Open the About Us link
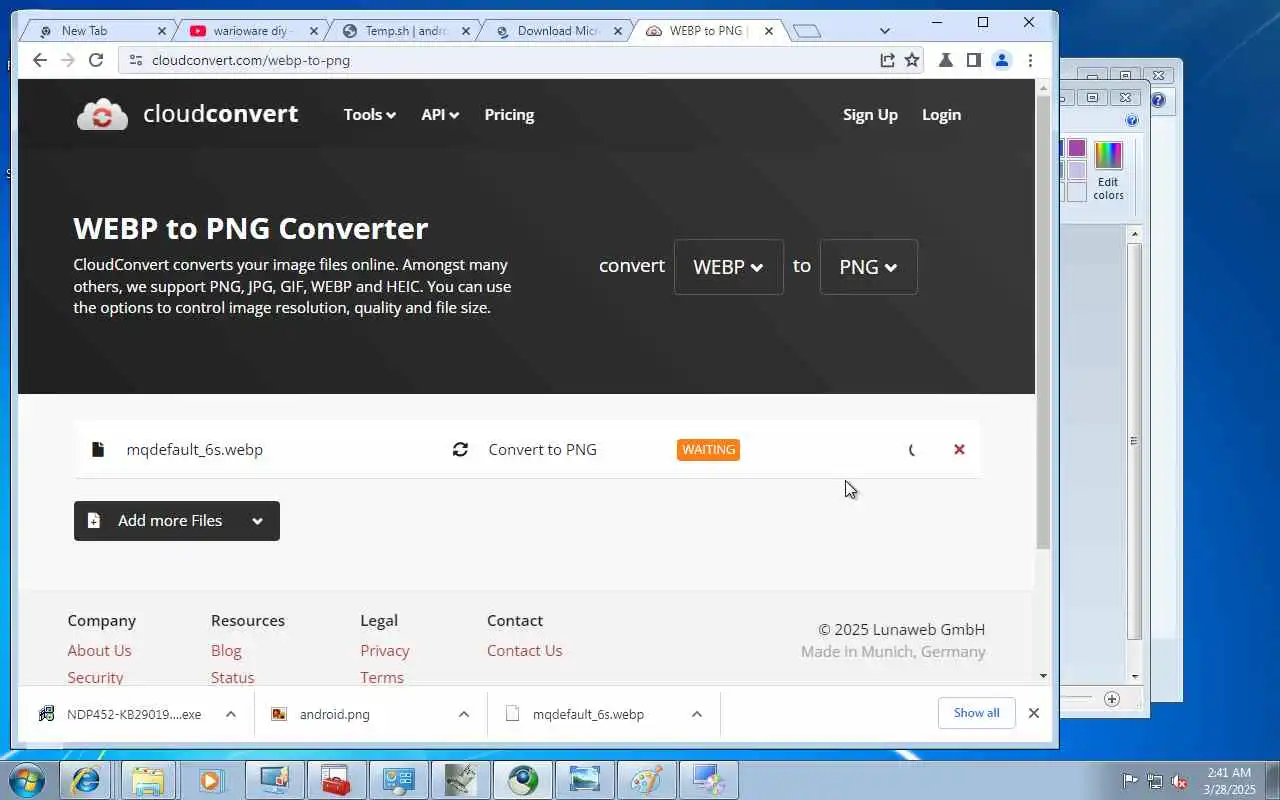The width and height of the screenshot is (1280, 800). 99,650
